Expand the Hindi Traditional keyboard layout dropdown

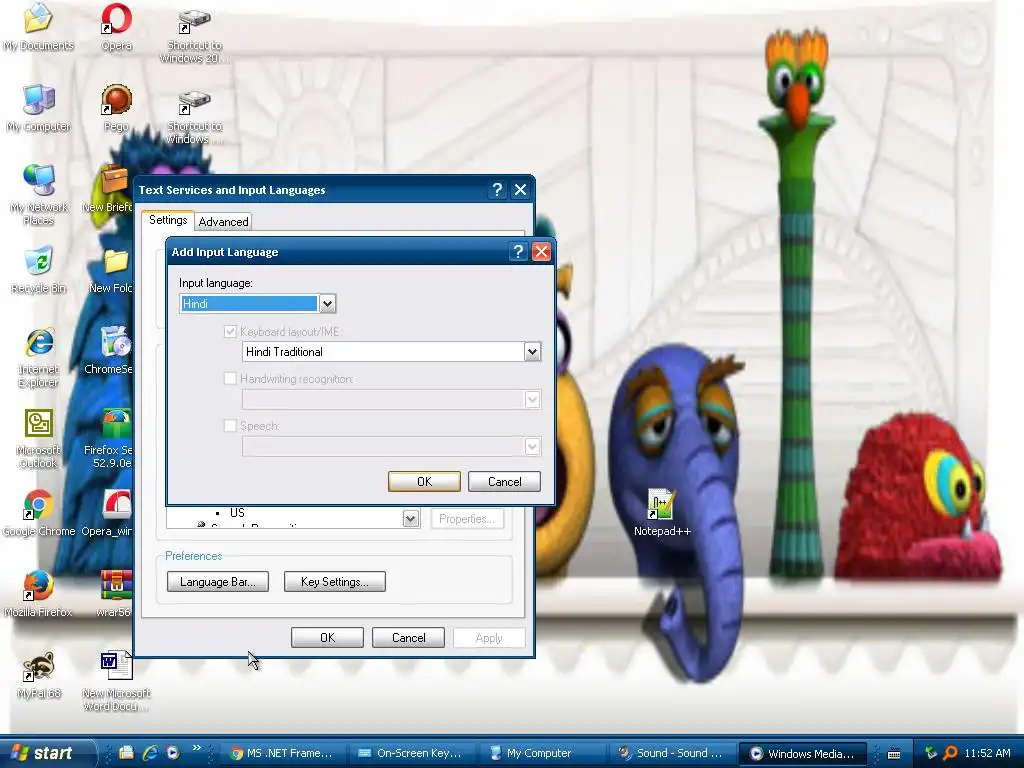[532, 352]
